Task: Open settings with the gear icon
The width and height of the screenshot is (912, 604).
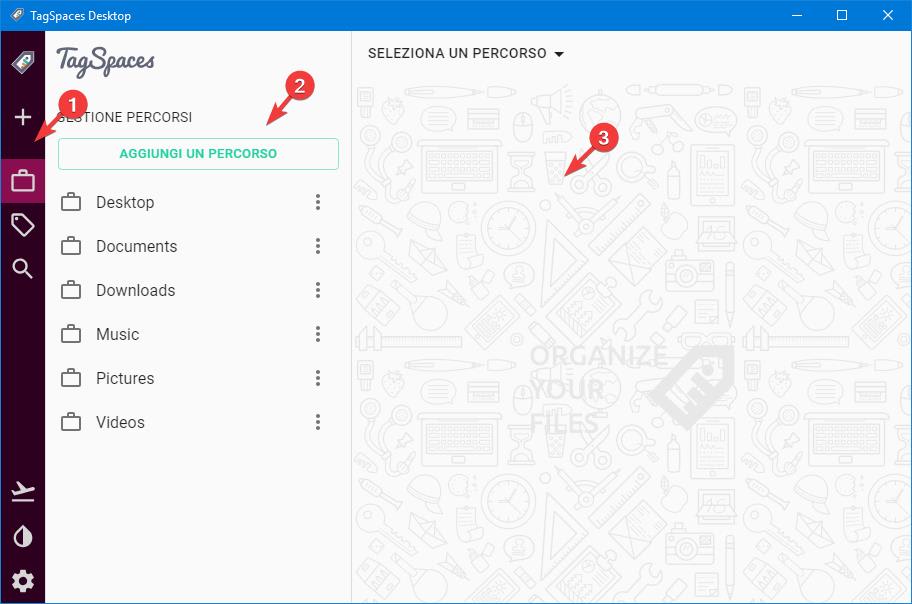Action: (x=23, y=581)
